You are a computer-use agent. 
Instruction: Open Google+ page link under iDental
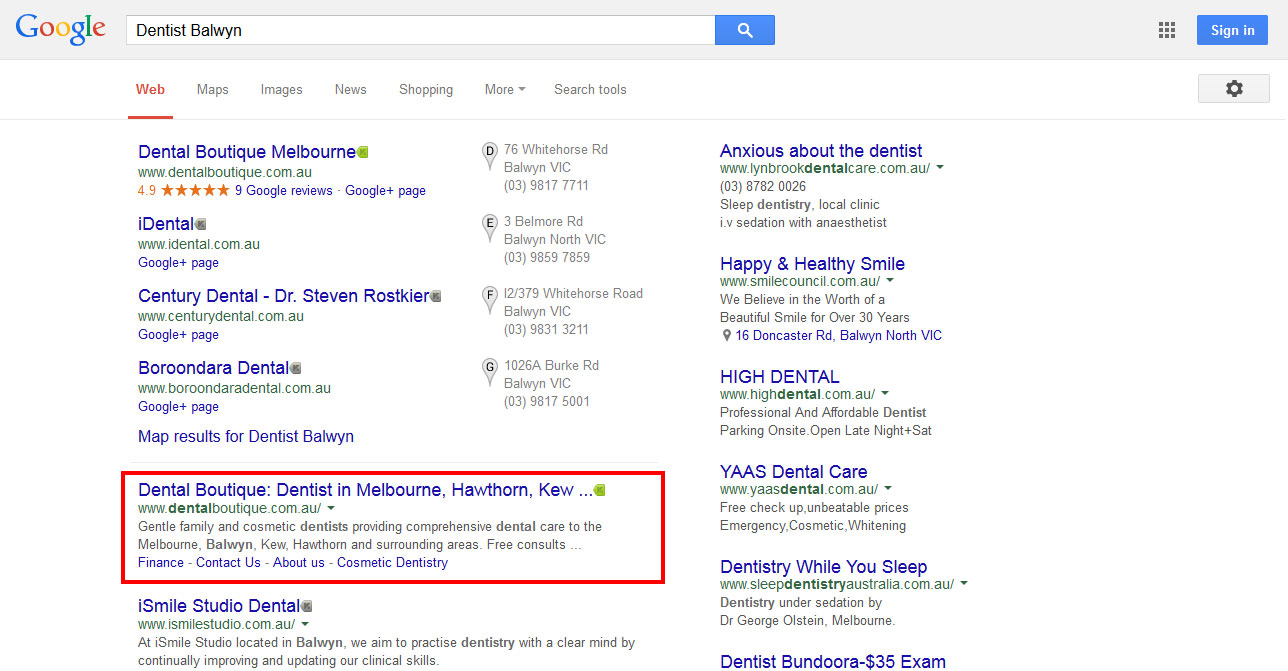pos(178,262)
